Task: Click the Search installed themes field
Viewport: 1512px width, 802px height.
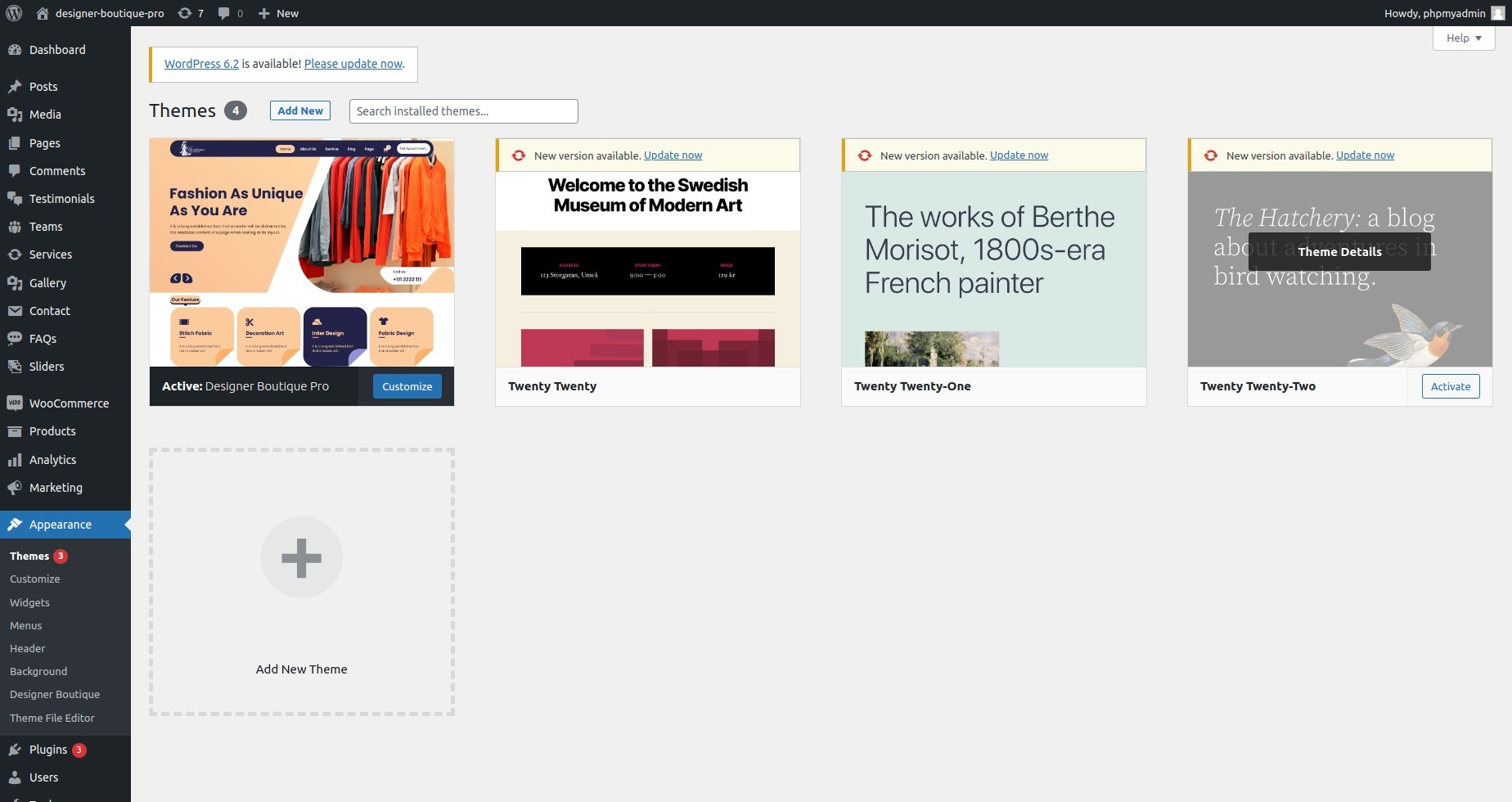Action: pos(464,111)
